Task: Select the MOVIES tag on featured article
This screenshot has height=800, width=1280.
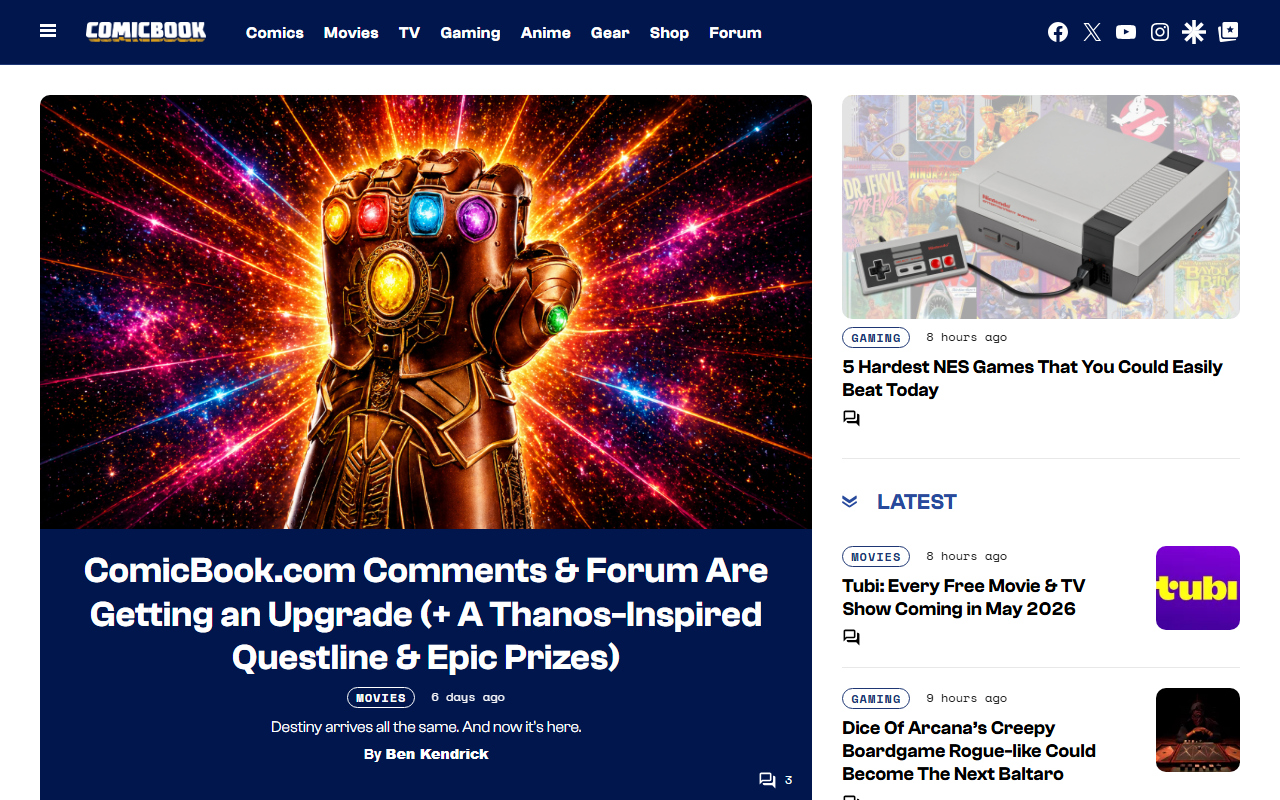Action: 381,698
